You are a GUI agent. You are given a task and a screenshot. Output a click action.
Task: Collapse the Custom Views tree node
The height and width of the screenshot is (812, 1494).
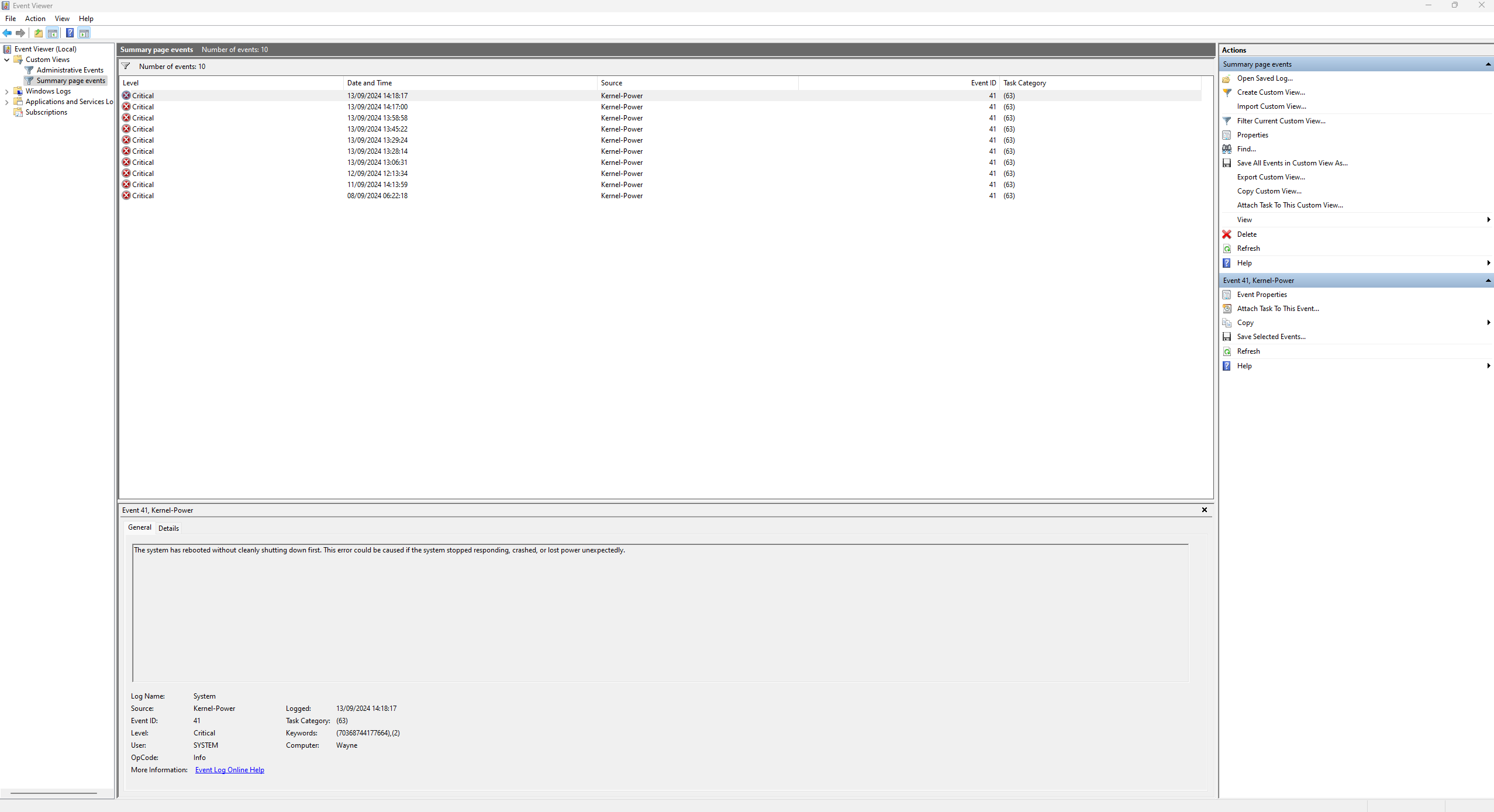(7, 60)
